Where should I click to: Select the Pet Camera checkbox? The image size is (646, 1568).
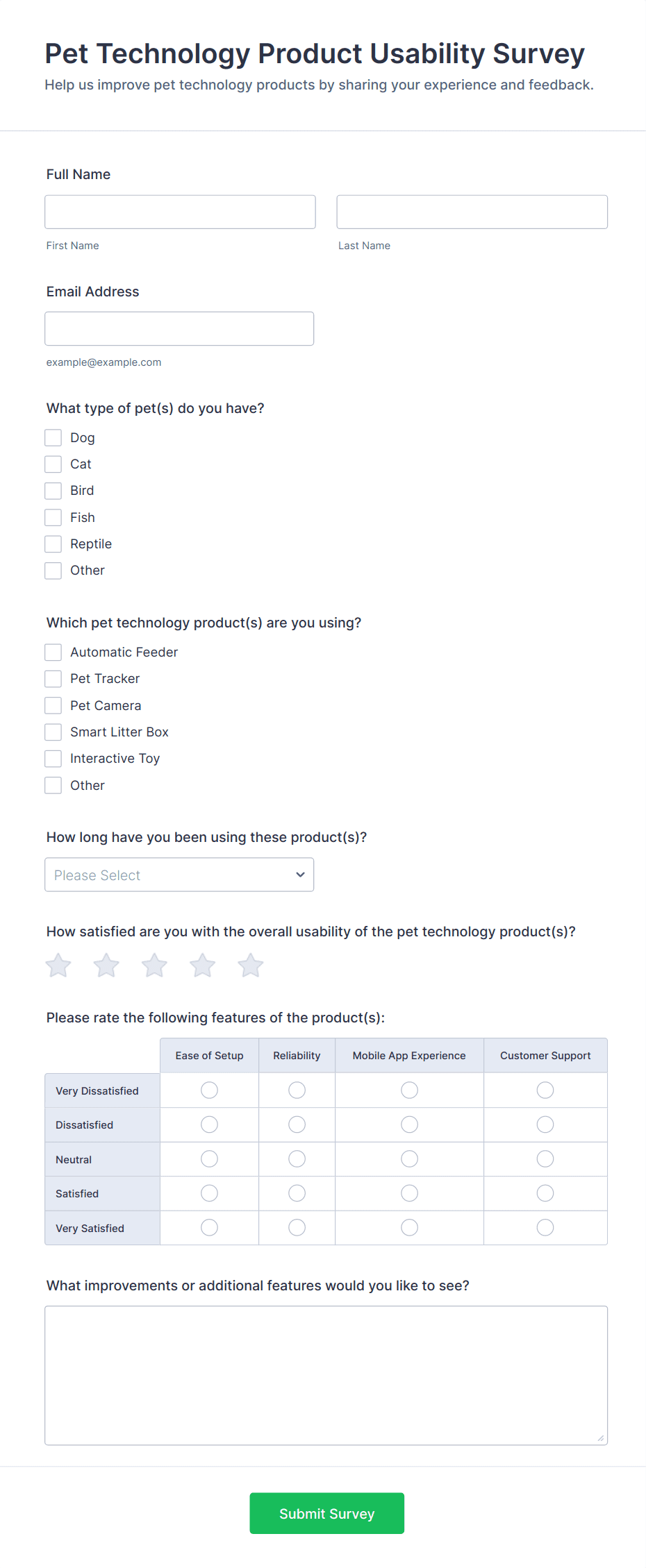(53, 705)
